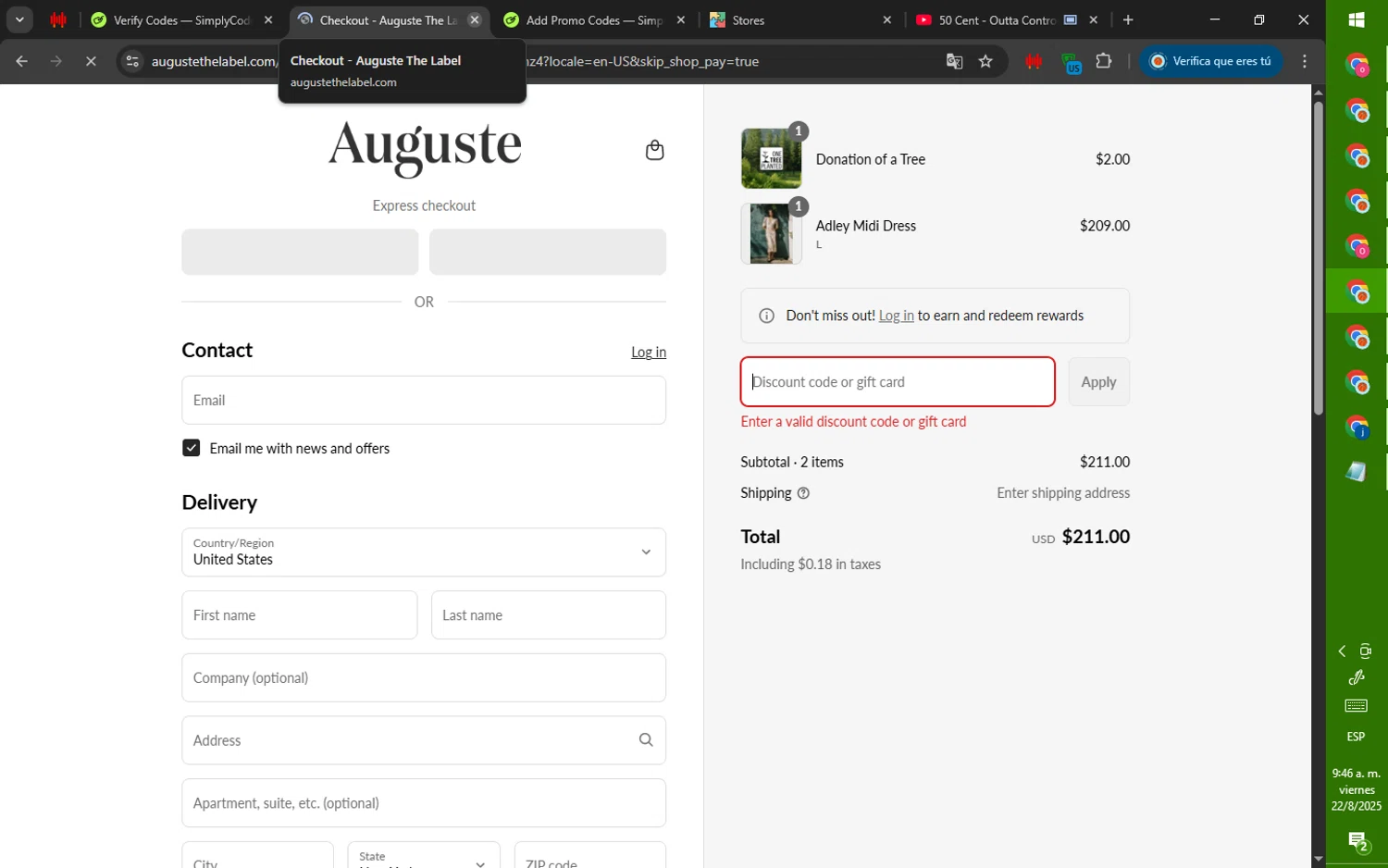
Task: Expand hidden system tray icons chevron
Action: (1342, 651)
